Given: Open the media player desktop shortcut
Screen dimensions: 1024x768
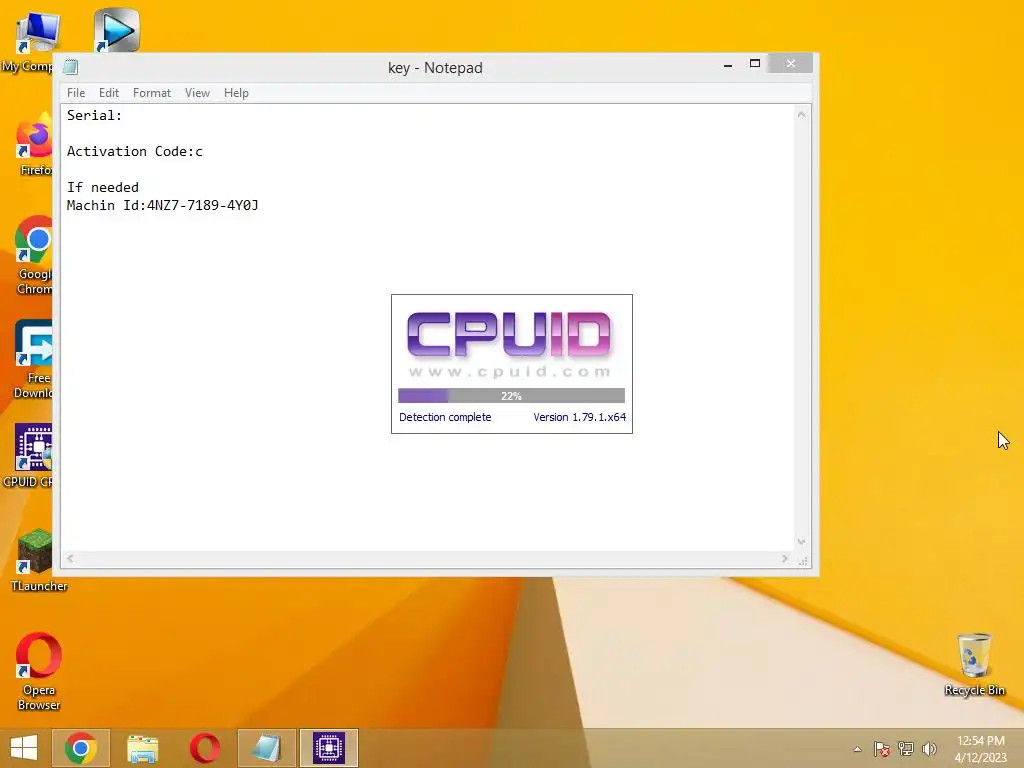Looking at the screenshot, I should click(116, 30).
